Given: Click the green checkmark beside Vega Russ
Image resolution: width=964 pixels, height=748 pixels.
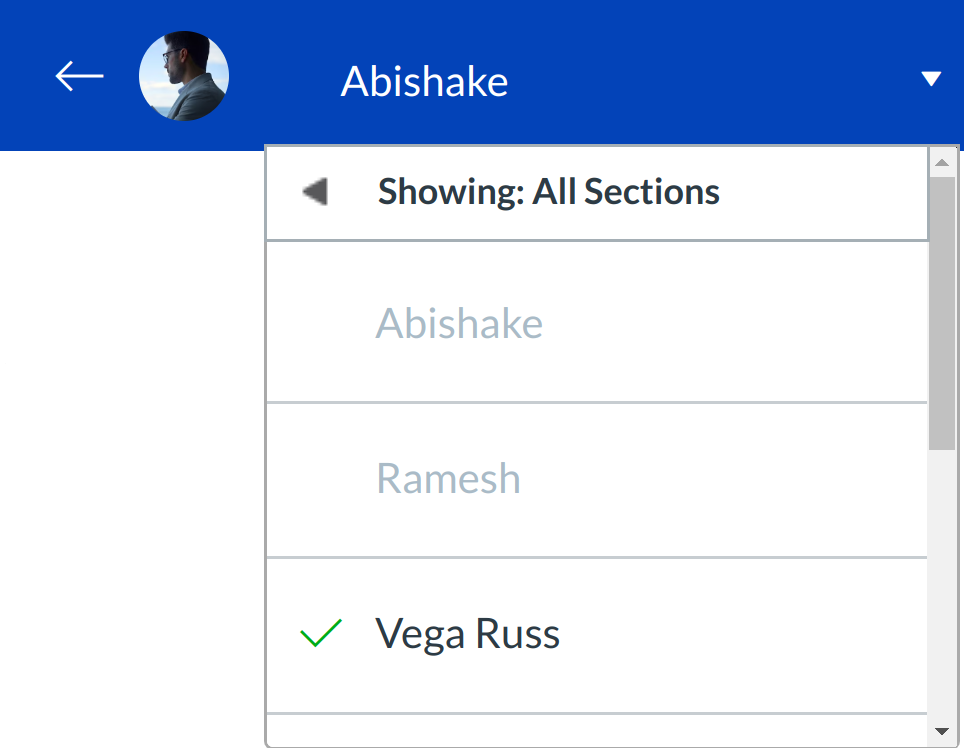Looking at the screenshot, I should [321, 634].
